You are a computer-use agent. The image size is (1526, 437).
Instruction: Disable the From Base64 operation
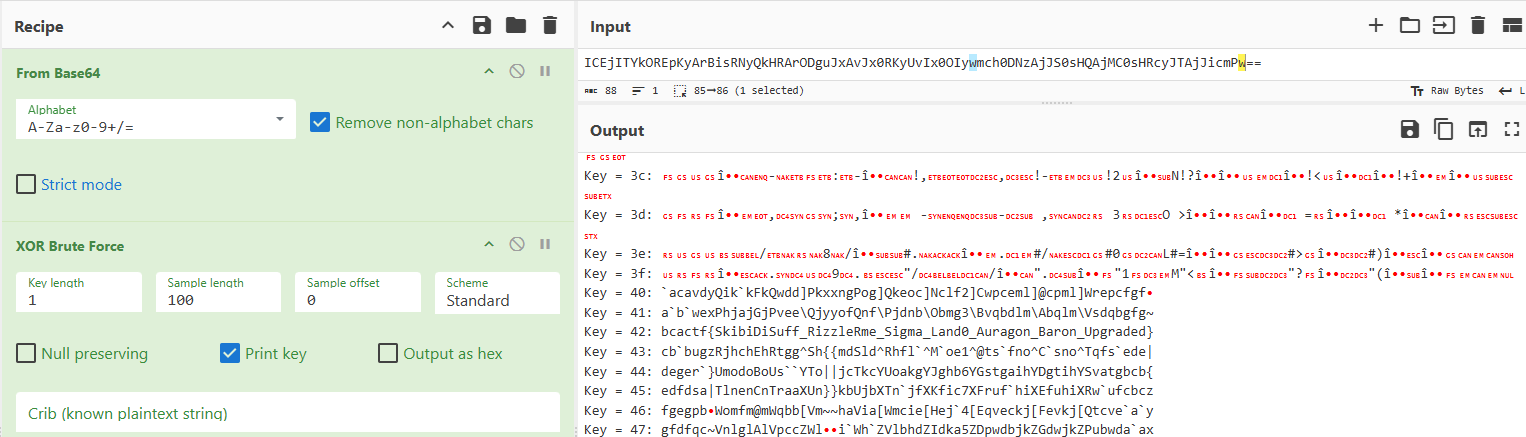517,71
